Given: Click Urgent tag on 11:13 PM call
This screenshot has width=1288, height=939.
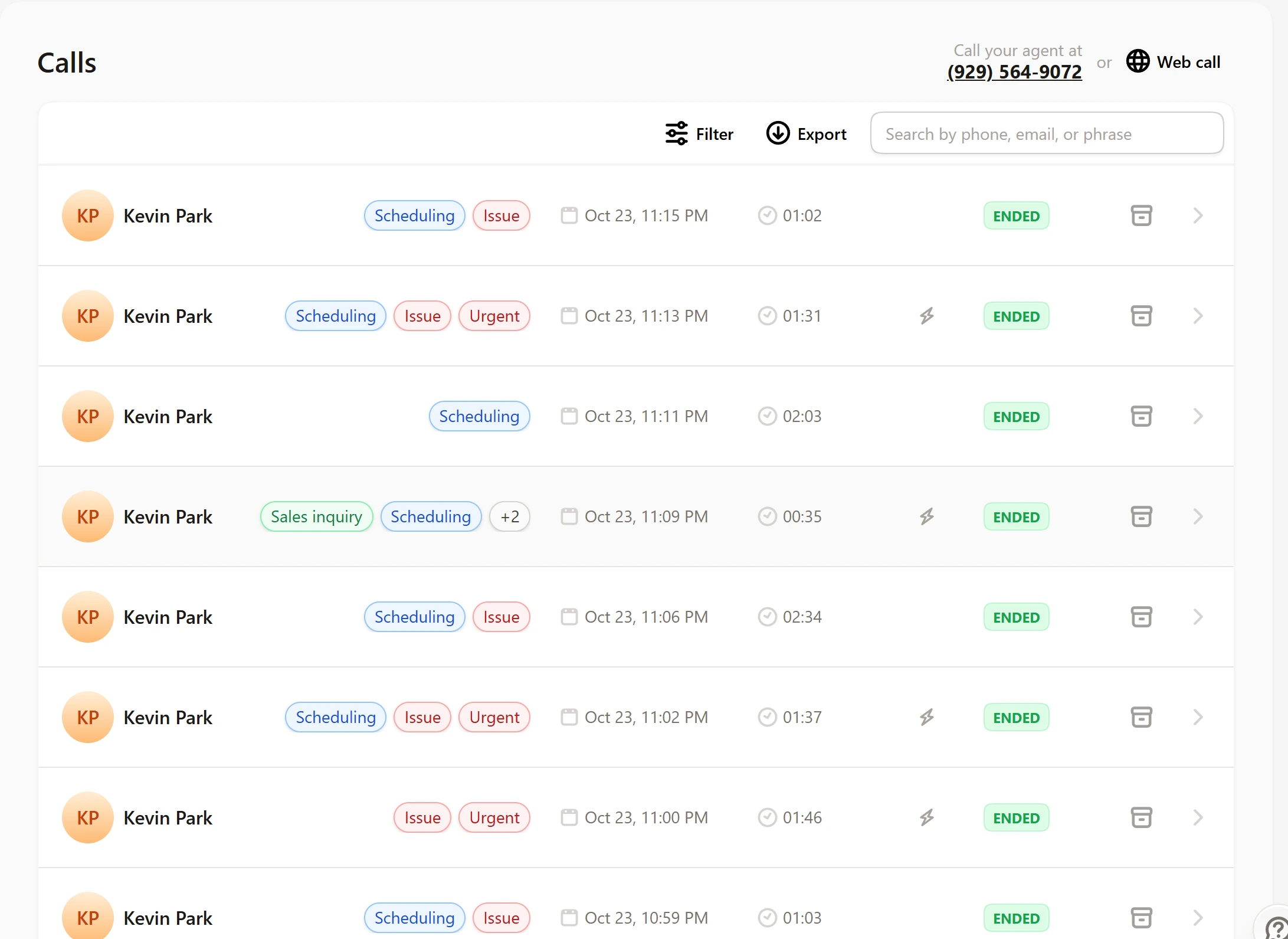Looking at the screenshot, I should 494,316.
